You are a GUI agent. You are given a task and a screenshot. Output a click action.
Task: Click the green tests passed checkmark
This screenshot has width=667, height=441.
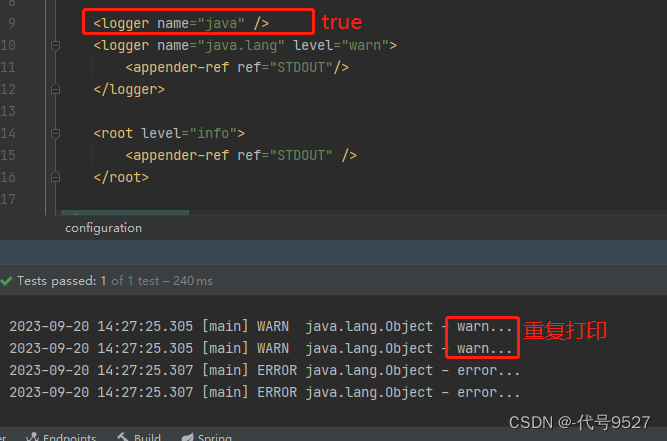pyautogui.click(x=6, y=281)
